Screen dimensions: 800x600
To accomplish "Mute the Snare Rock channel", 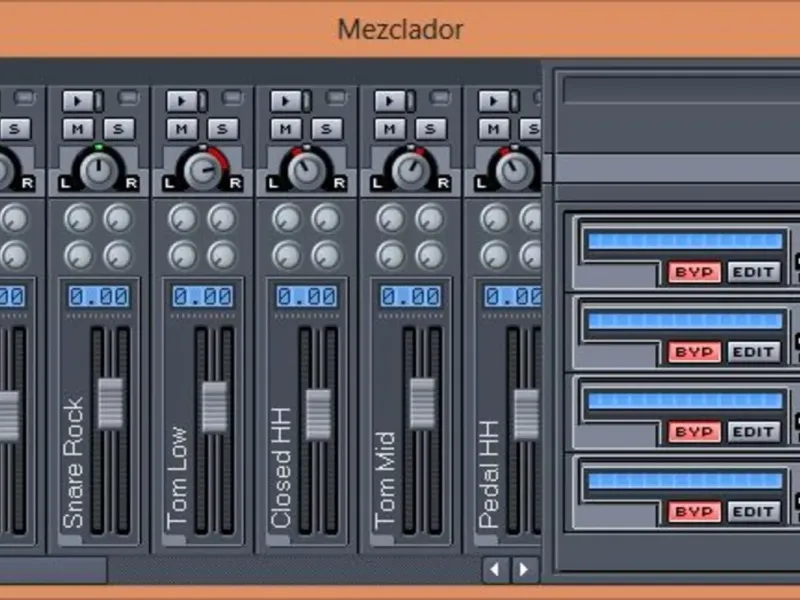I will 78,129.
